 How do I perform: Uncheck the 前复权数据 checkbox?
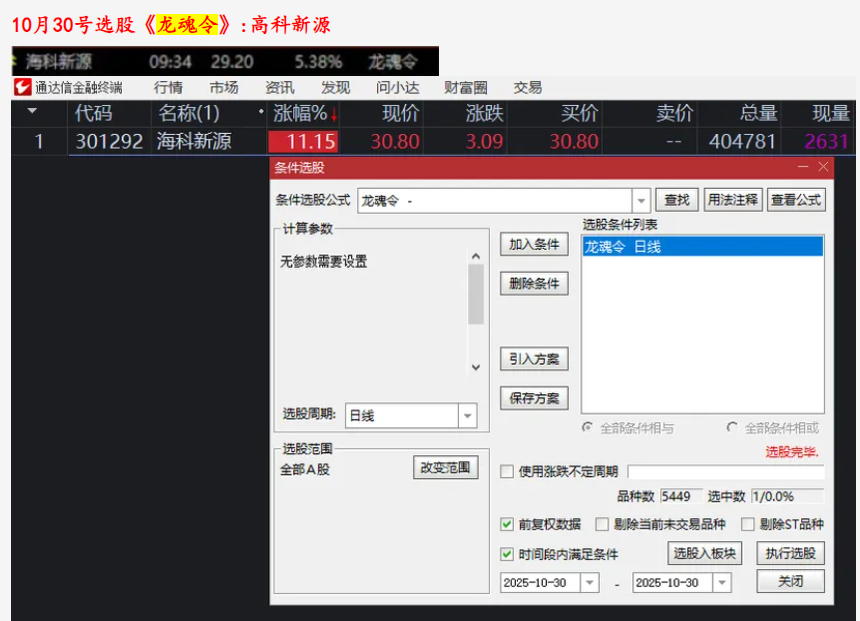tap(507, 524)
